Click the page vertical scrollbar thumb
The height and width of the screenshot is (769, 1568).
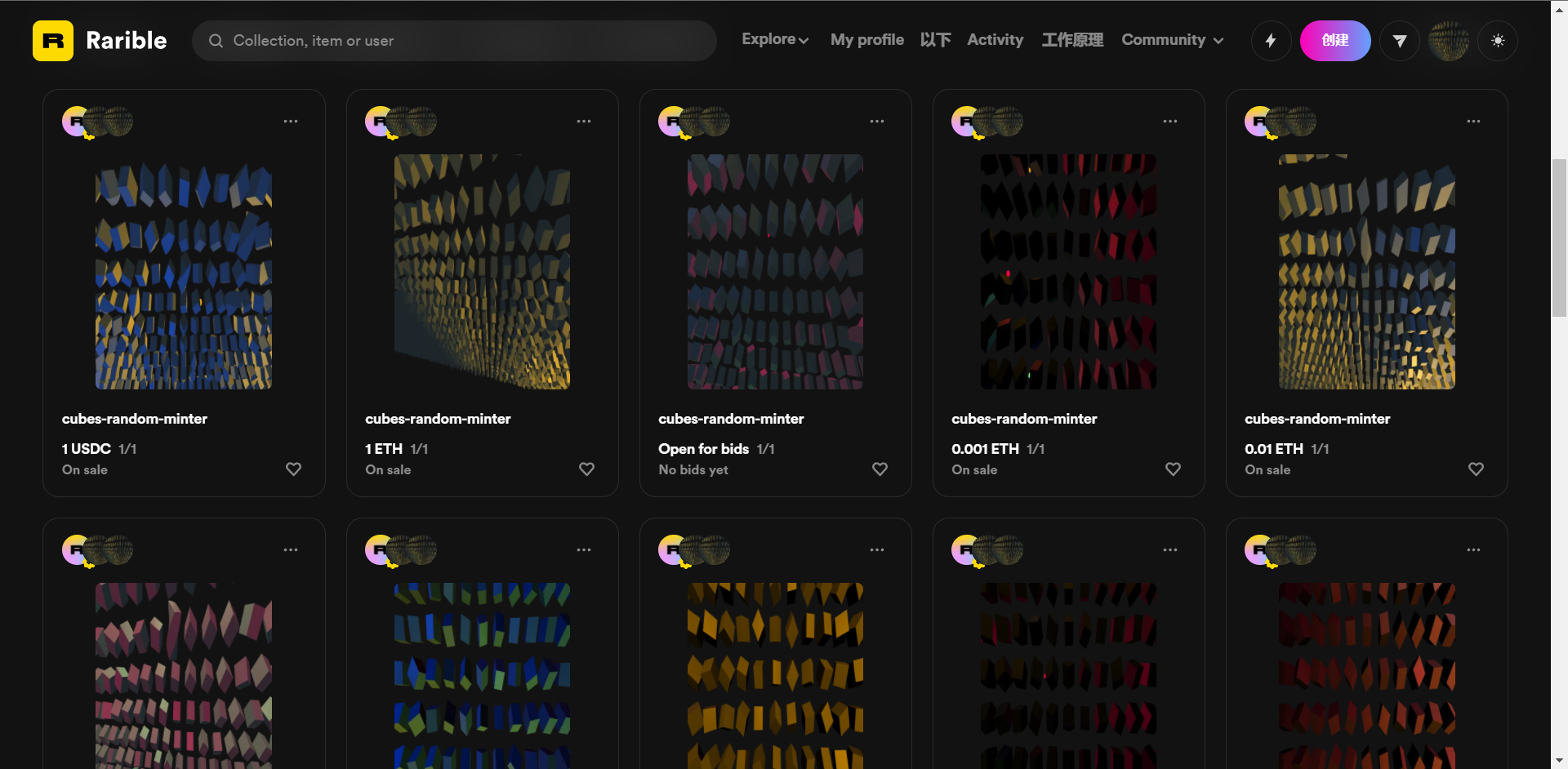tap(1559, 238)
